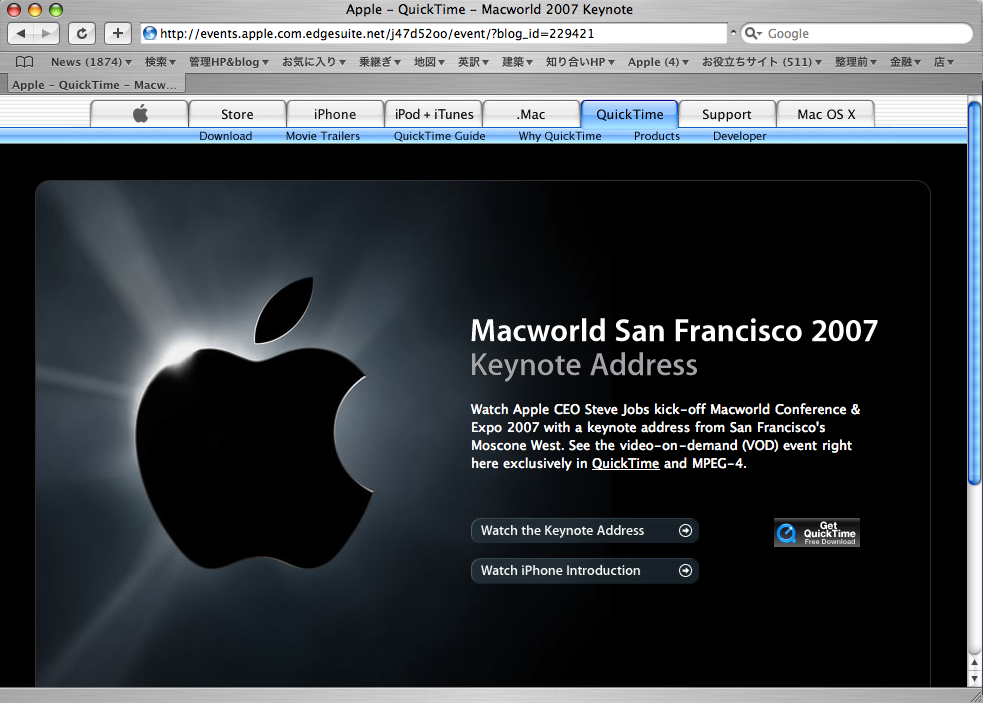Open the 検索 bookmark folder
The width and height of the screenshot is (983, 703).
pos(160,61)
